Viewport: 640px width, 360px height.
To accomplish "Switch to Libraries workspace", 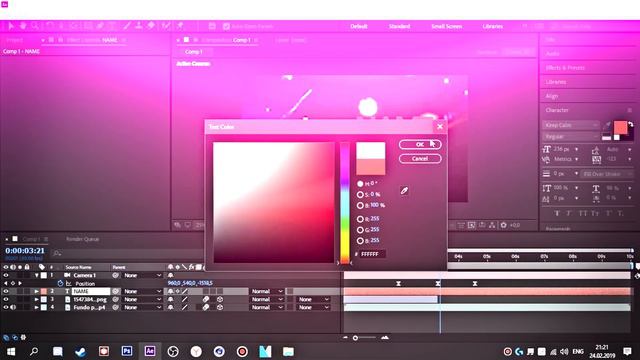I will pyautogui.click(x=493, y=27).
